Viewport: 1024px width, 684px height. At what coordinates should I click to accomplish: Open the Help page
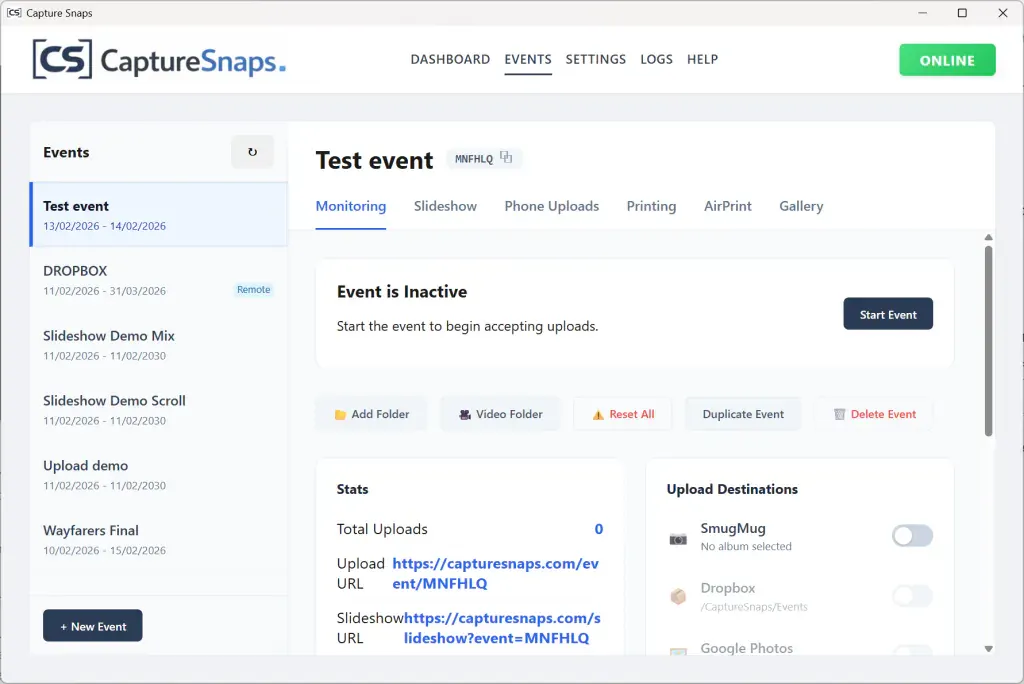pyautogui.click(x=702, y=59)
